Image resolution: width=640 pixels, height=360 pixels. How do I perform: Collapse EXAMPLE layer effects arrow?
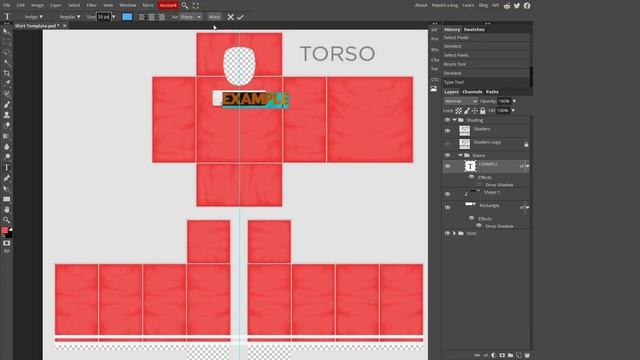coord(527,166)
